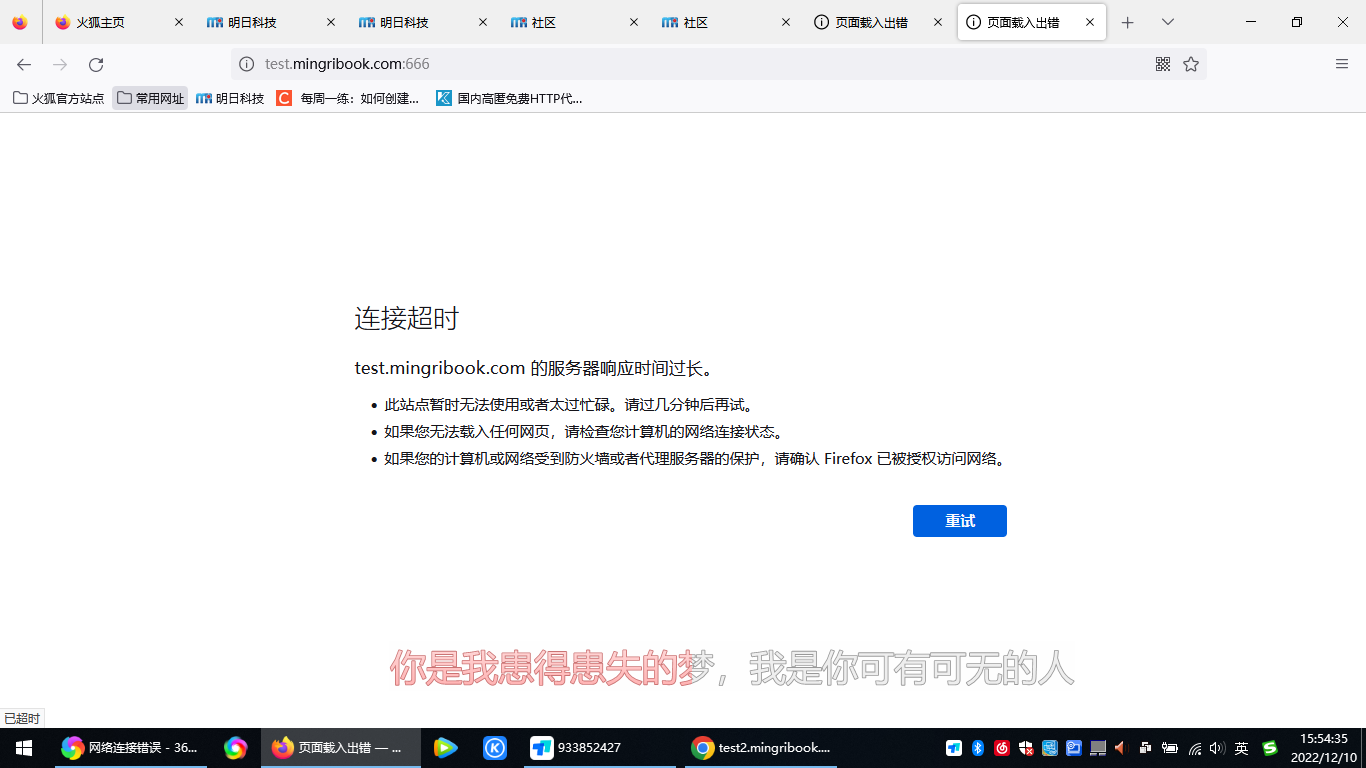Click the 已超时 status text

pyautogui.click(x=22, y=719)
